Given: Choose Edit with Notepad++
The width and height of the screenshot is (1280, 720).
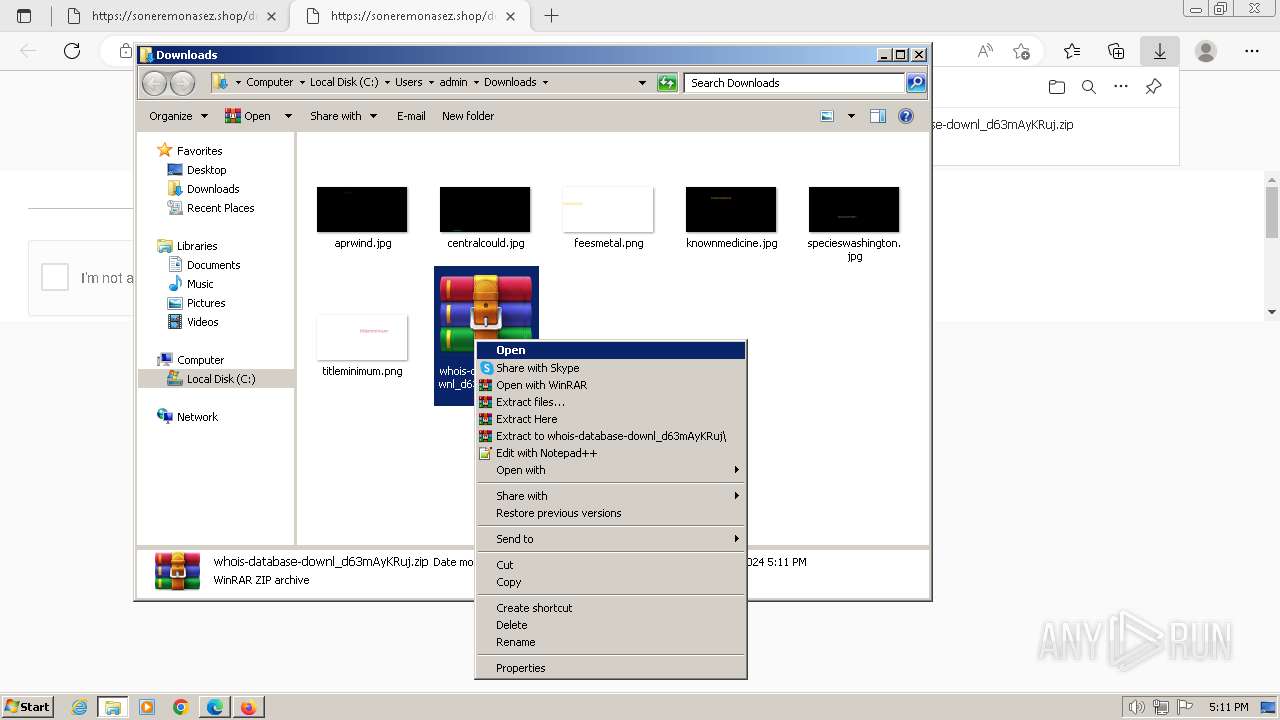Looking at the screenshot, I should pyautogui.click(x=610, y=453).
